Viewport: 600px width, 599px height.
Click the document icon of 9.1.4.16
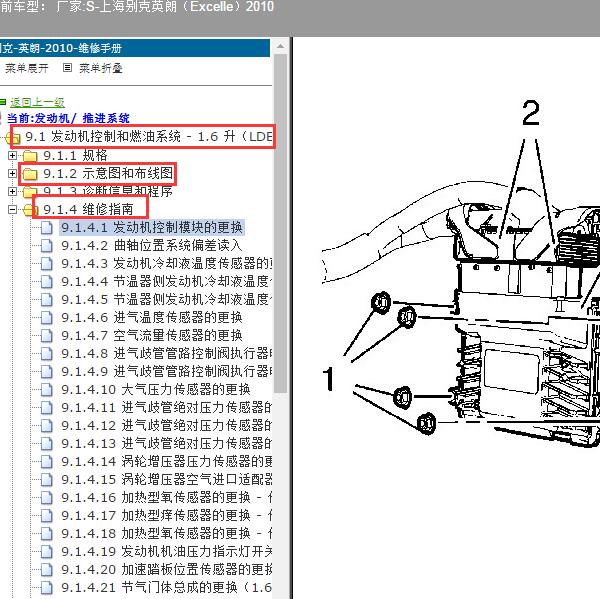click(x=47, y=497)
